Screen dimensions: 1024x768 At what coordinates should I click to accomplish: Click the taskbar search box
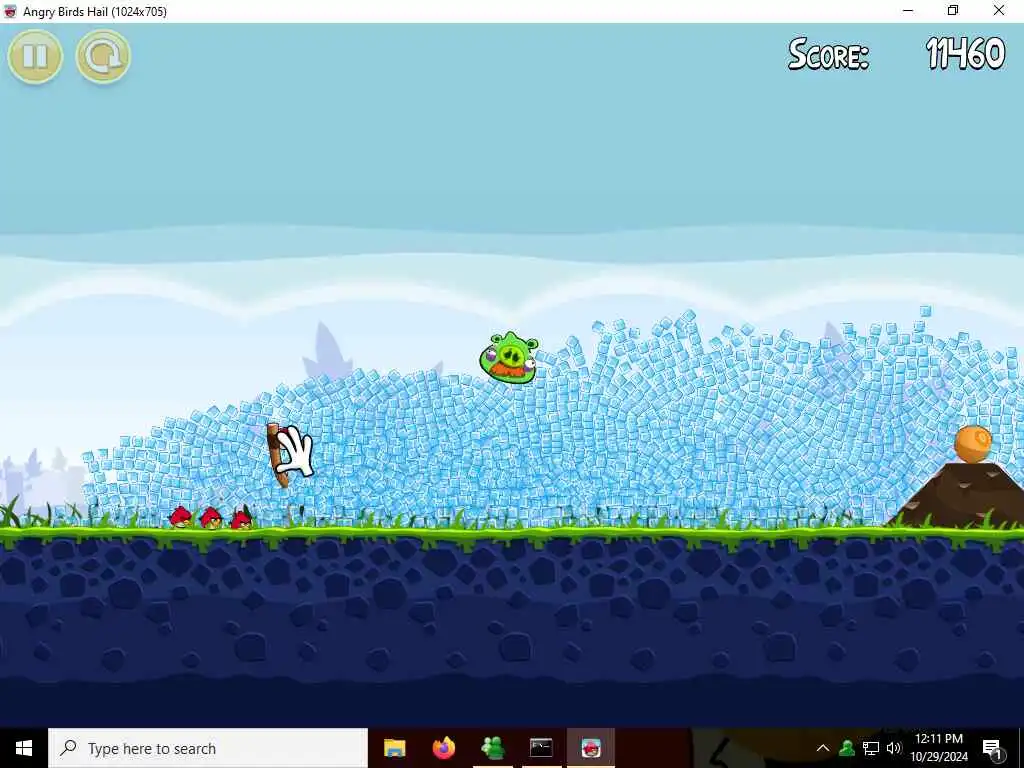(x=208, y=748)
